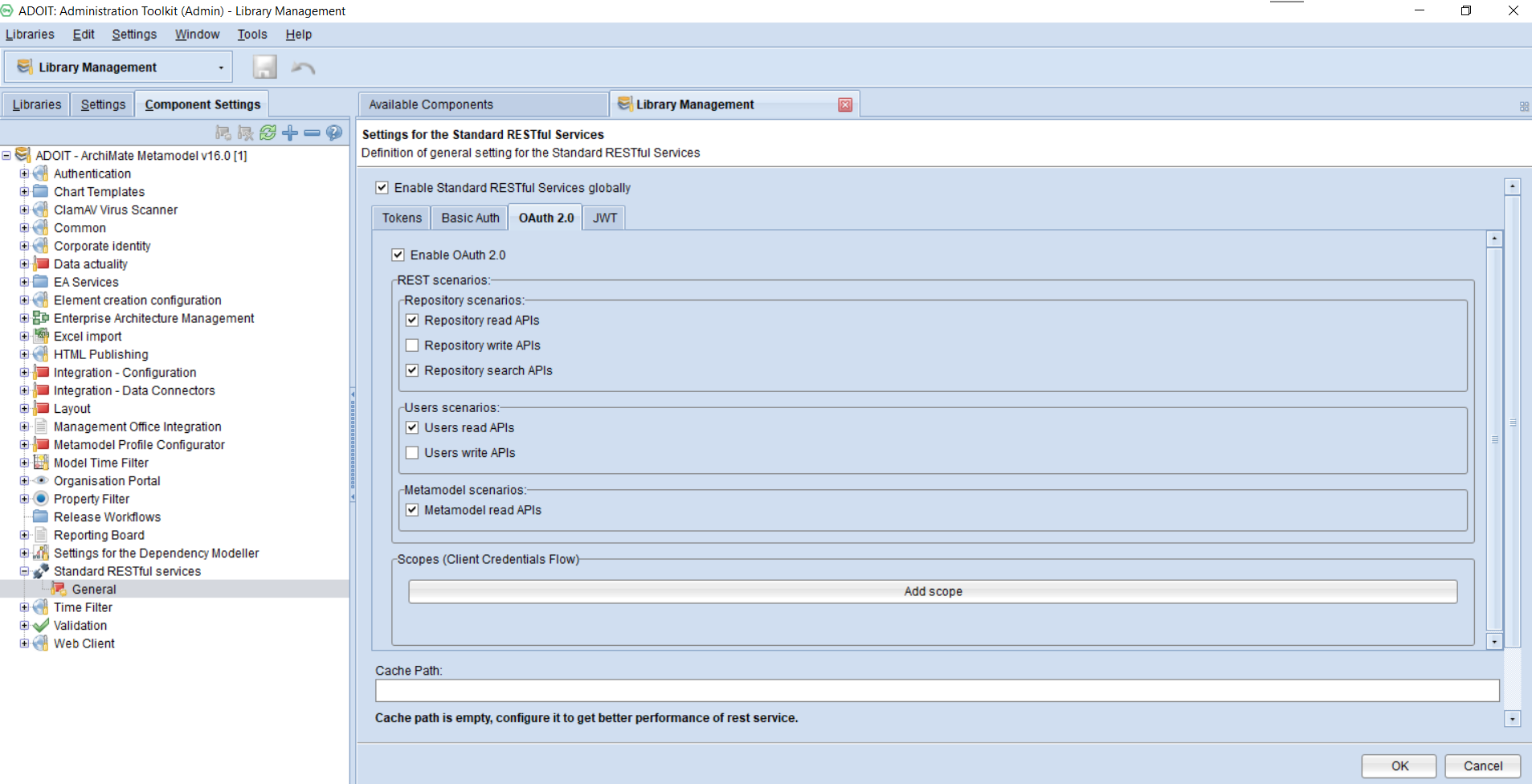Click the OK button
The image size is (1532, 784).
coord(1399,766)
